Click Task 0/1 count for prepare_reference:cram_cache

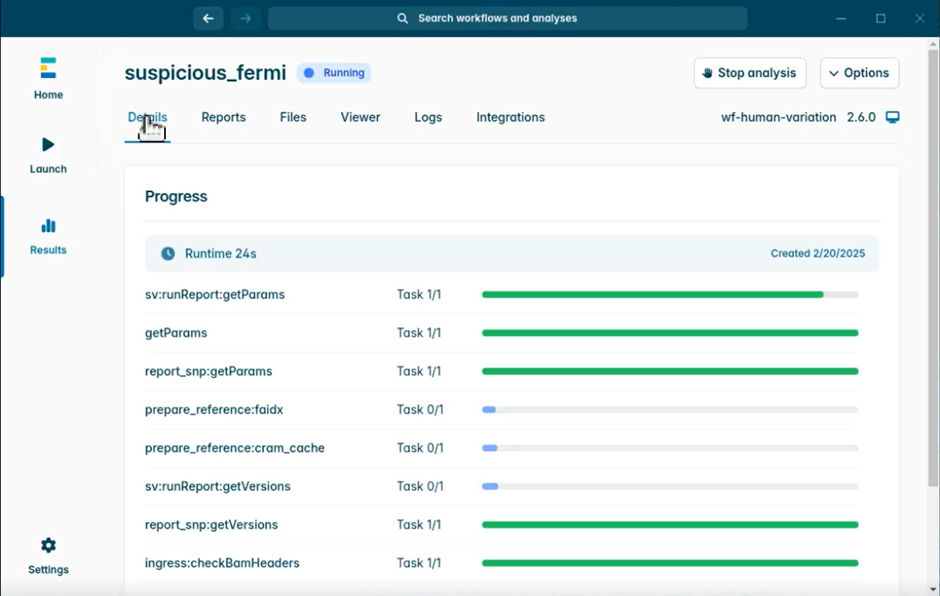point(420,448)
